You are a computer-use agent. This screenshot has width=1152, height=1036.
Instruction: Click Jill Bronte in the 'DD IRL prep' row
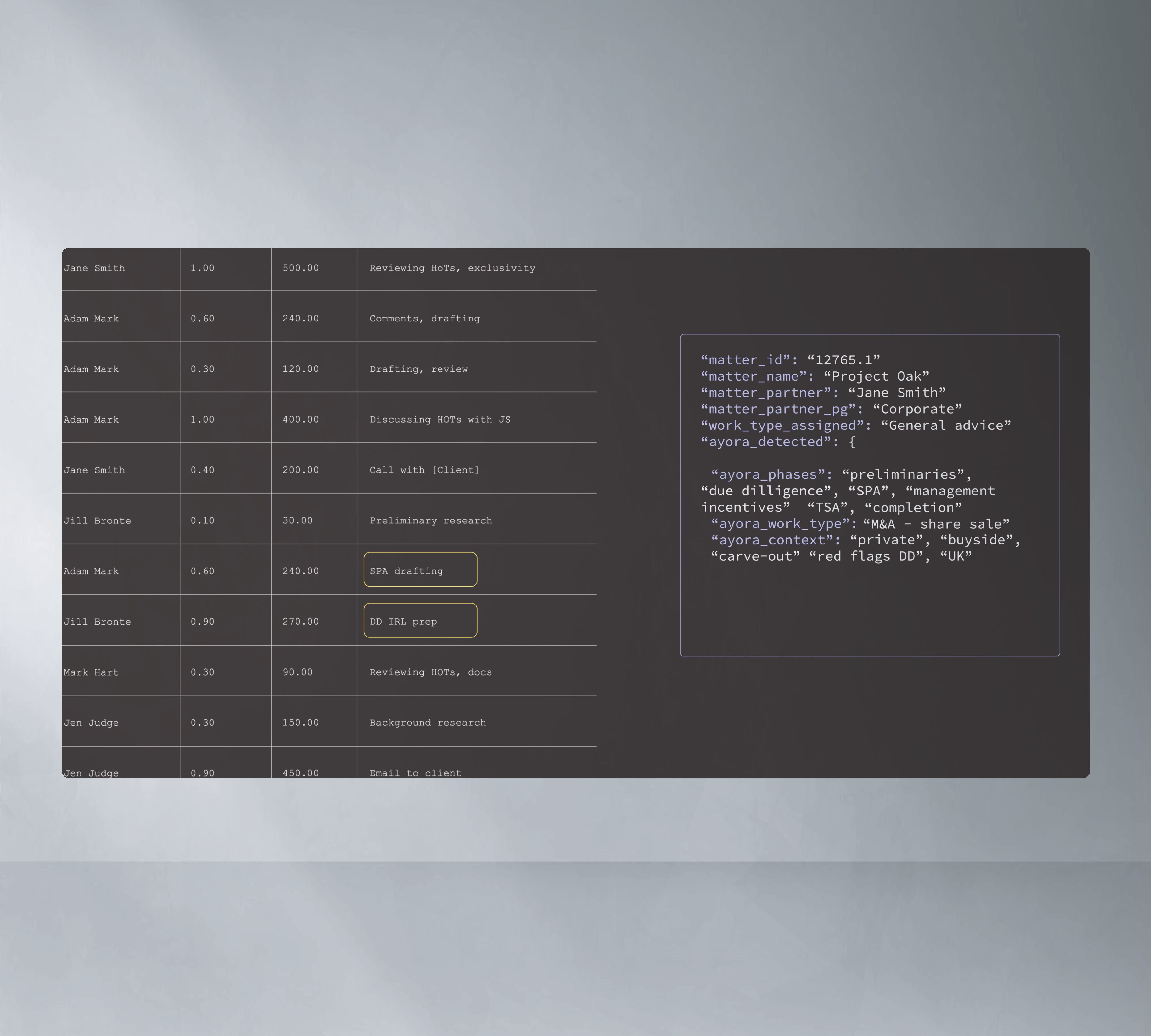pyautogui.click(x=97, y=622)
